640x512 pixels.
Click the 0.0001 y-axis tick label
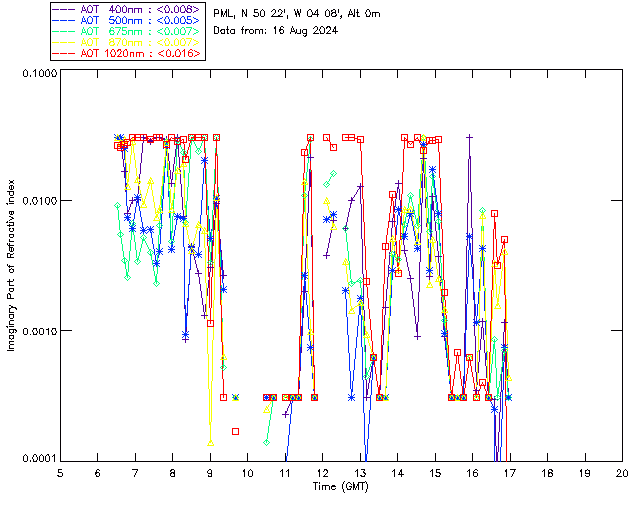point(39,458)
